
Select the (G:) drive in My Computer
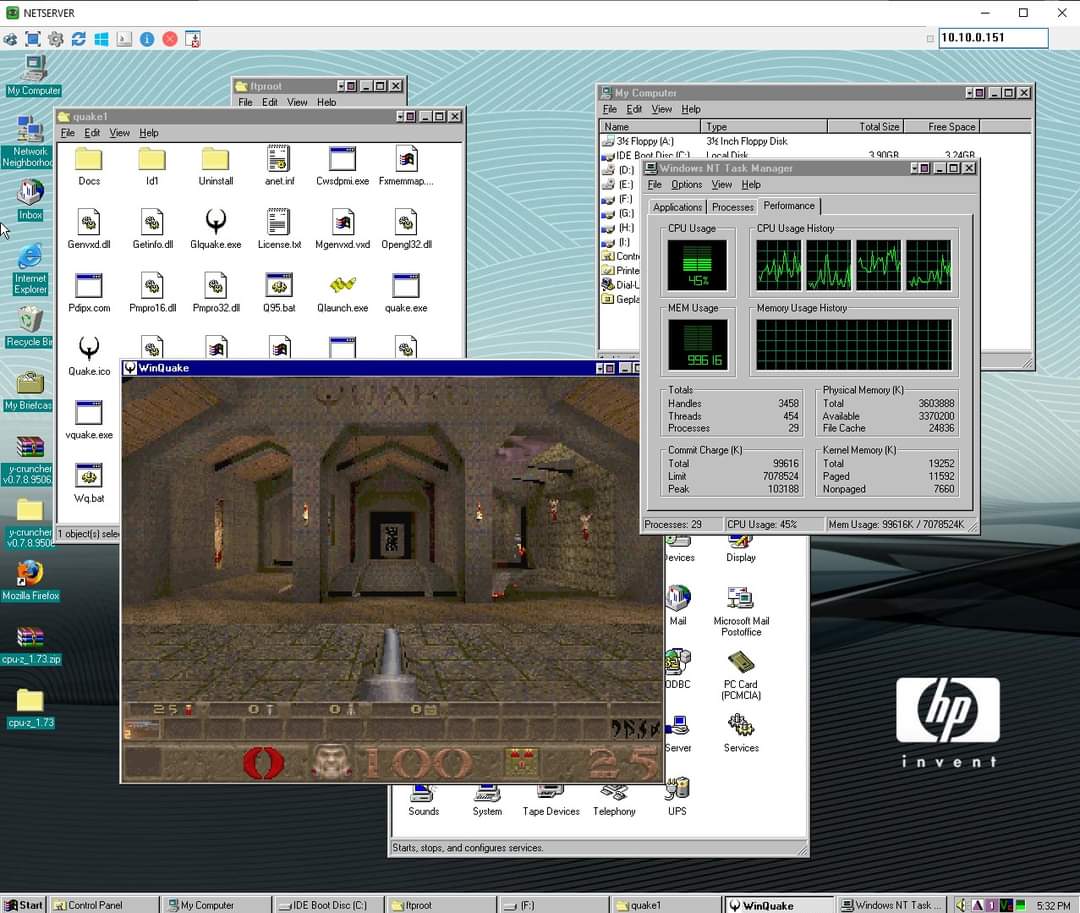[x=619, y=213]
